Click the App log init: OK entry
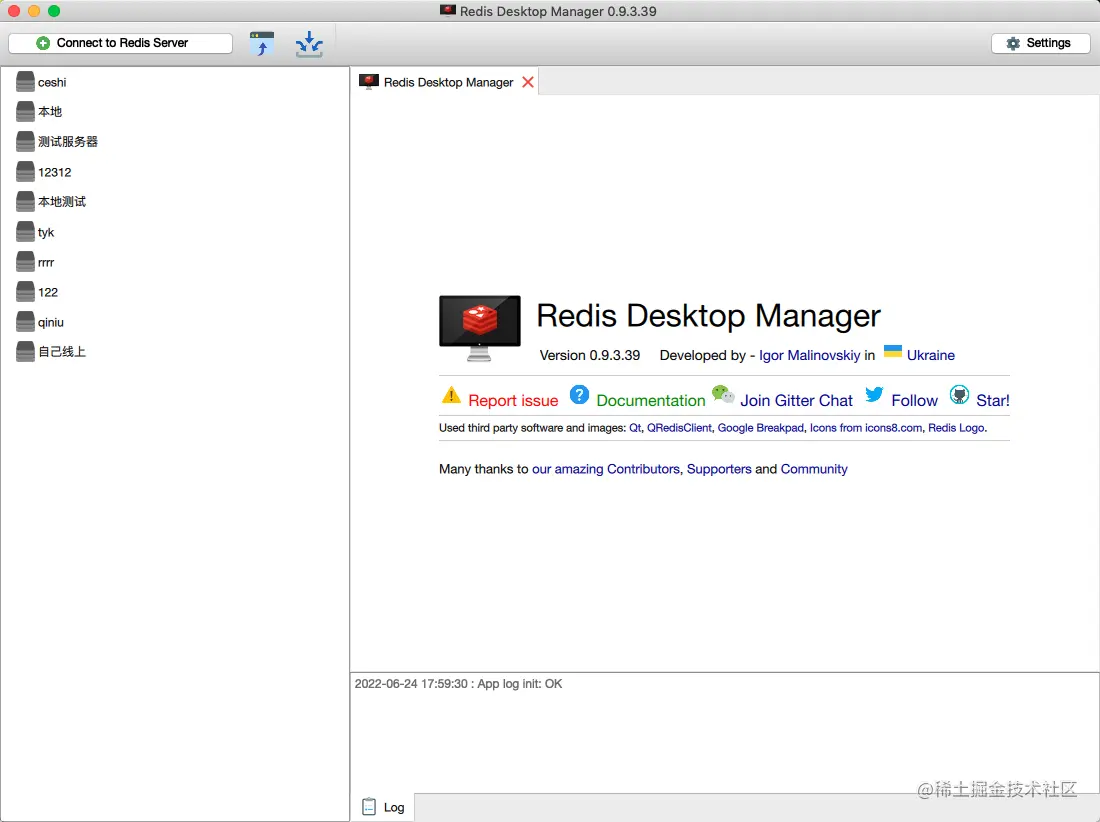Image resolution: width=1100 pixels, height=822 pixels. 458,684
